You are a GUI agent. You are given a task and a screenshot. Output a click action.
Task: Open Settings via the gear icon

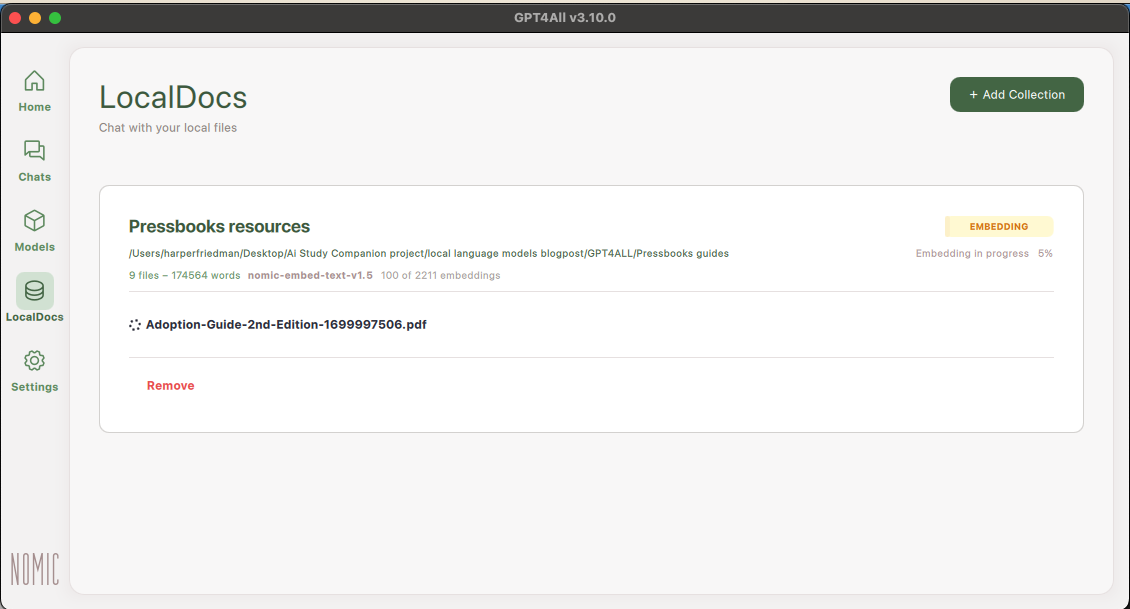point(34,361)
